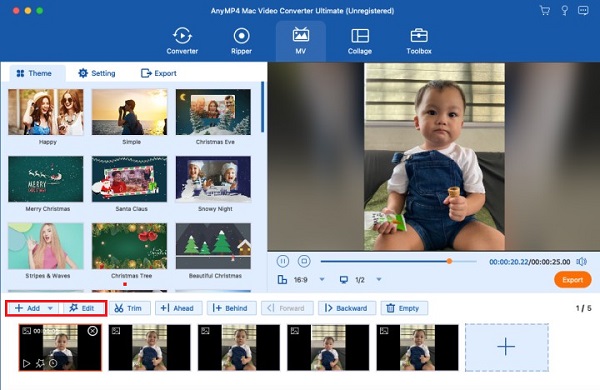Switch to the Export tab
Screen dimensions: 600x390
pos(159,73)
